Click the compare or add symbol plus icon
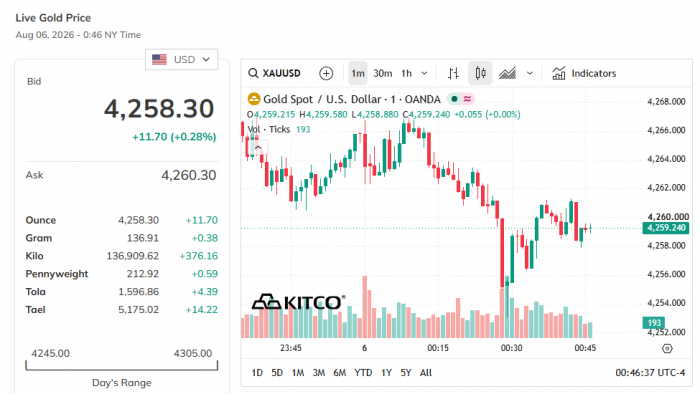Screen dimensions: 700x394 [x=326, y=73]
